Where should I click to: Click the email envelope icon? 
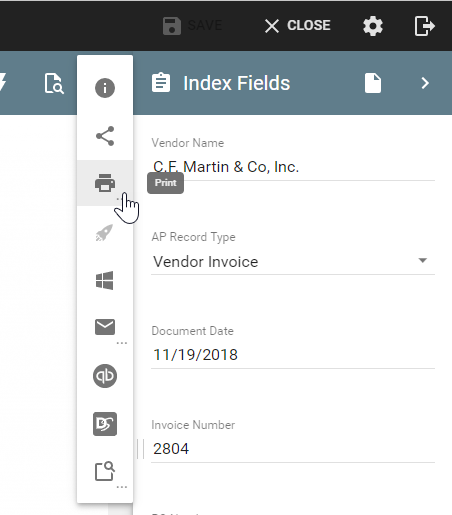pos(105,327)
